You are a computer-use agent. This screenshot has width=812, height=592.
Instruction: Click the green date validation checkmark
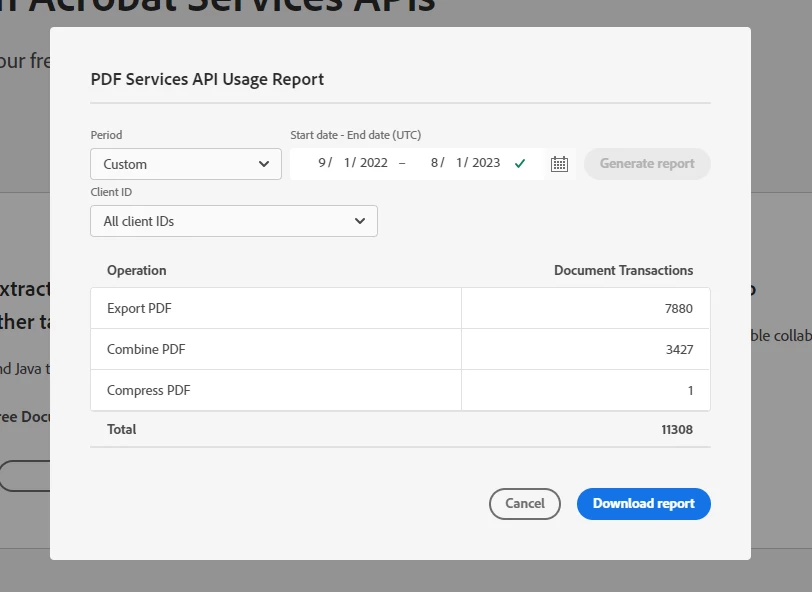pos(520,164)
